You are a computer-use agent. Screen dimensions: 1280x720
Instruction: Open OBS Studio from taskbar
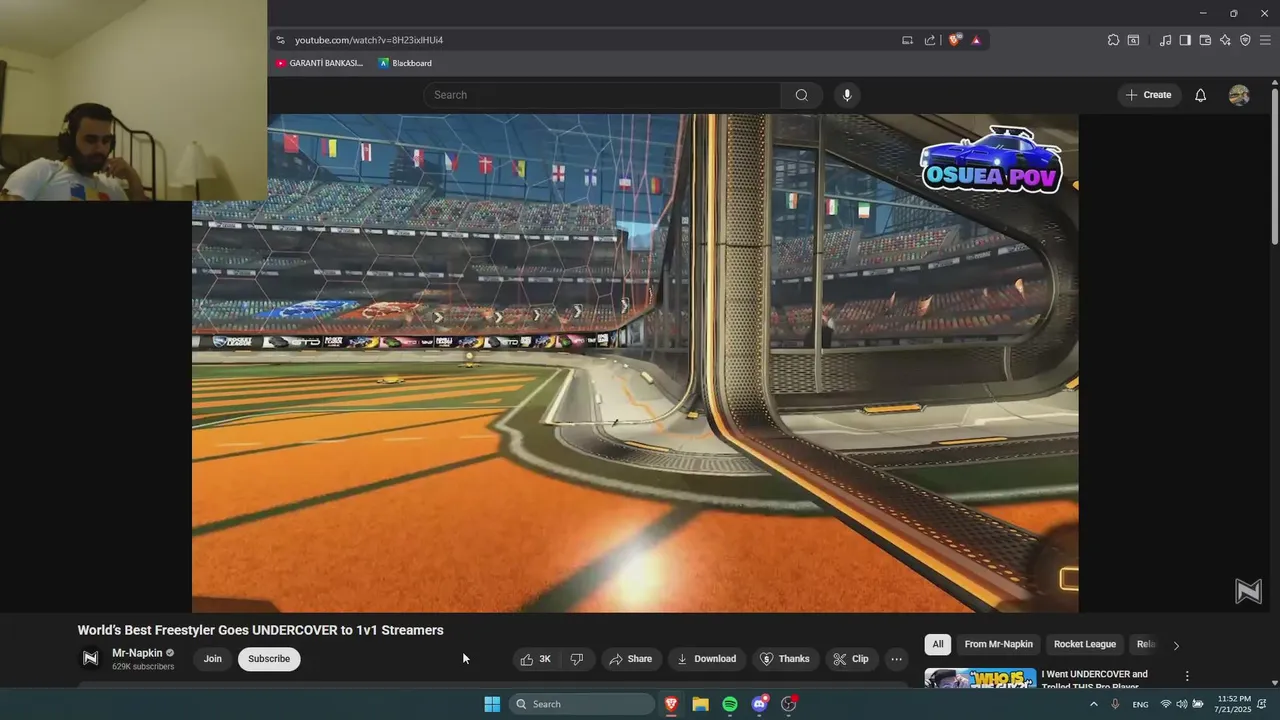coord(789,704)
